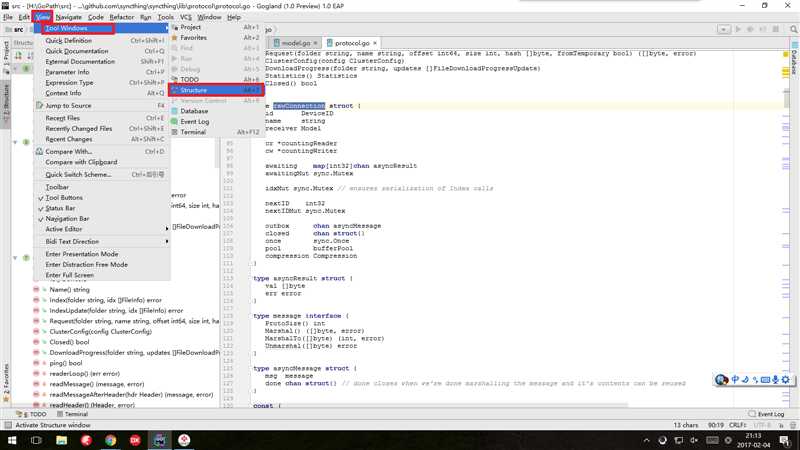
Task: Open Project side tool window strip
Action: (6, 56)
